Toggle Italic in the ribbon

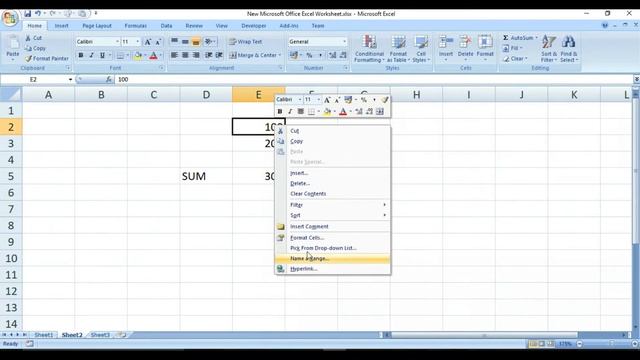[91, 55]
